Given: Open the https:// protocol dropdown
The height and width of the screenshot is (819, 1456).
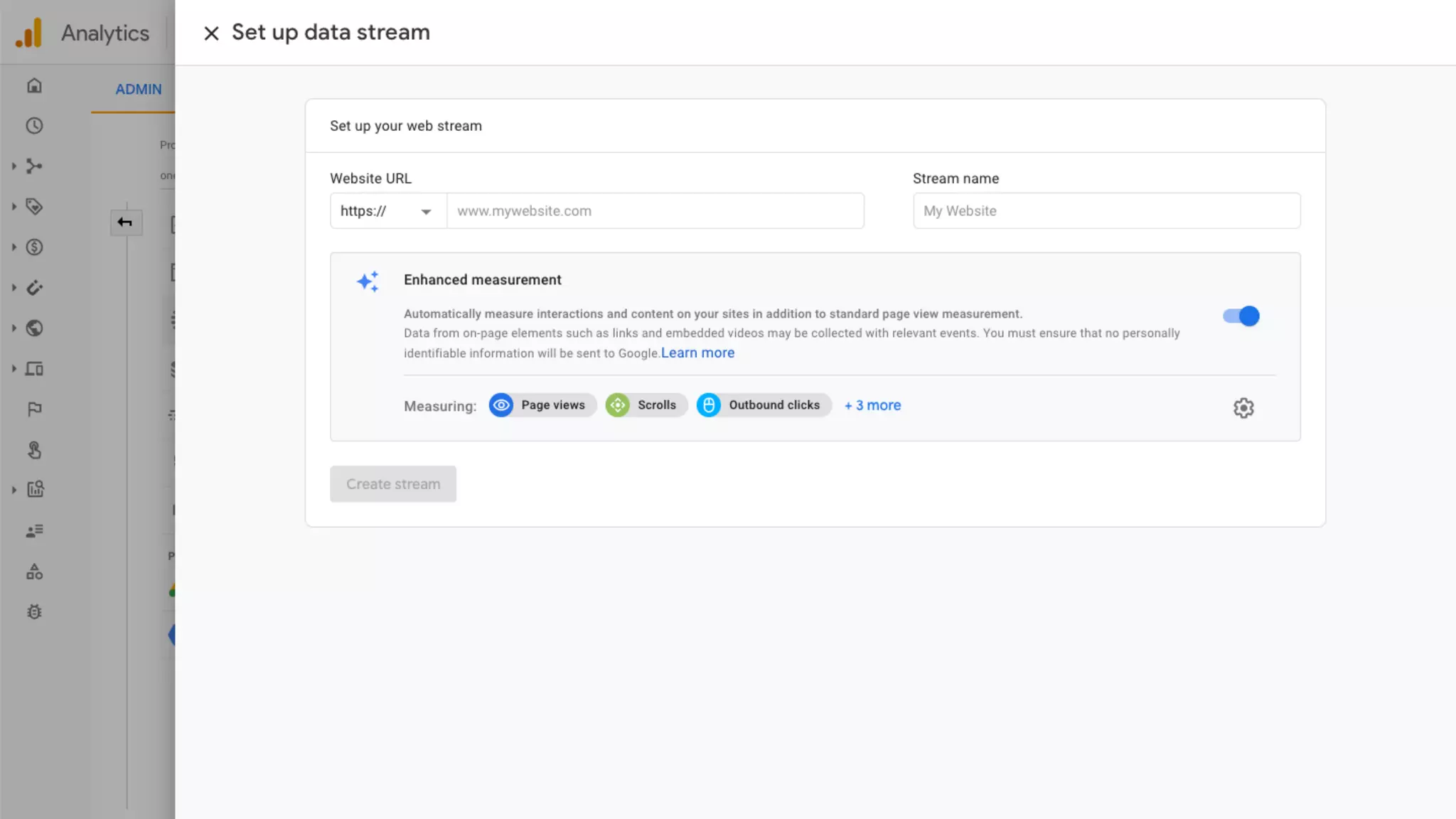Looking at the screenshot, I should click(x=387, y=211).
